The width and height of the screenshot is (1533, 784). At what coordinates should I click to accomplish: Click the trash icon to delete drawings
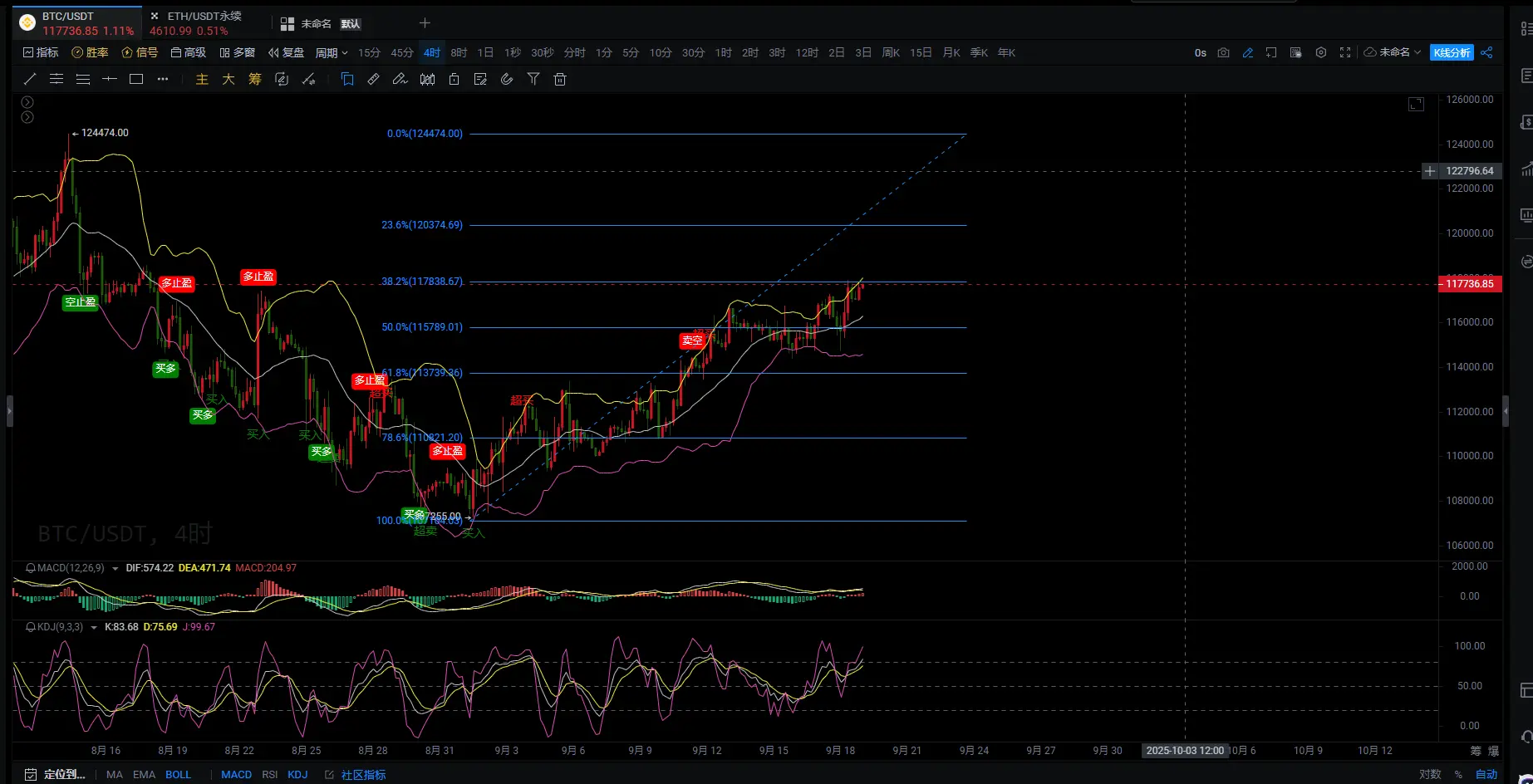(x=560, y=79)
